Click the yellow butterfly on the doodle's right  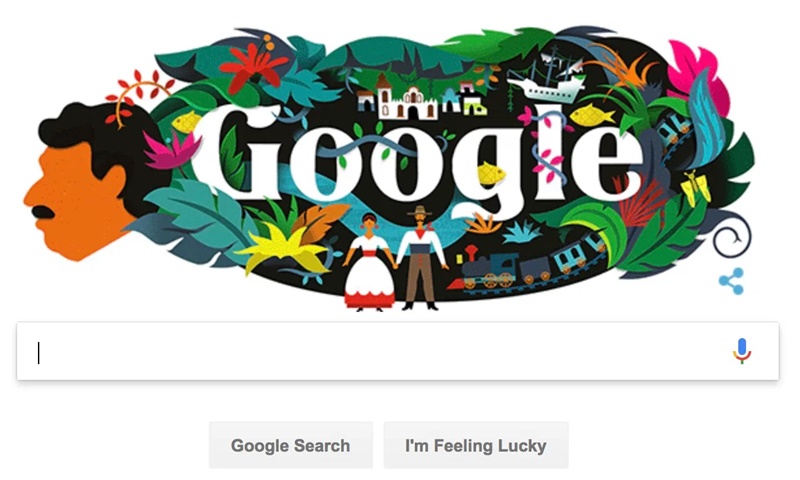click(x=695, y=187)
